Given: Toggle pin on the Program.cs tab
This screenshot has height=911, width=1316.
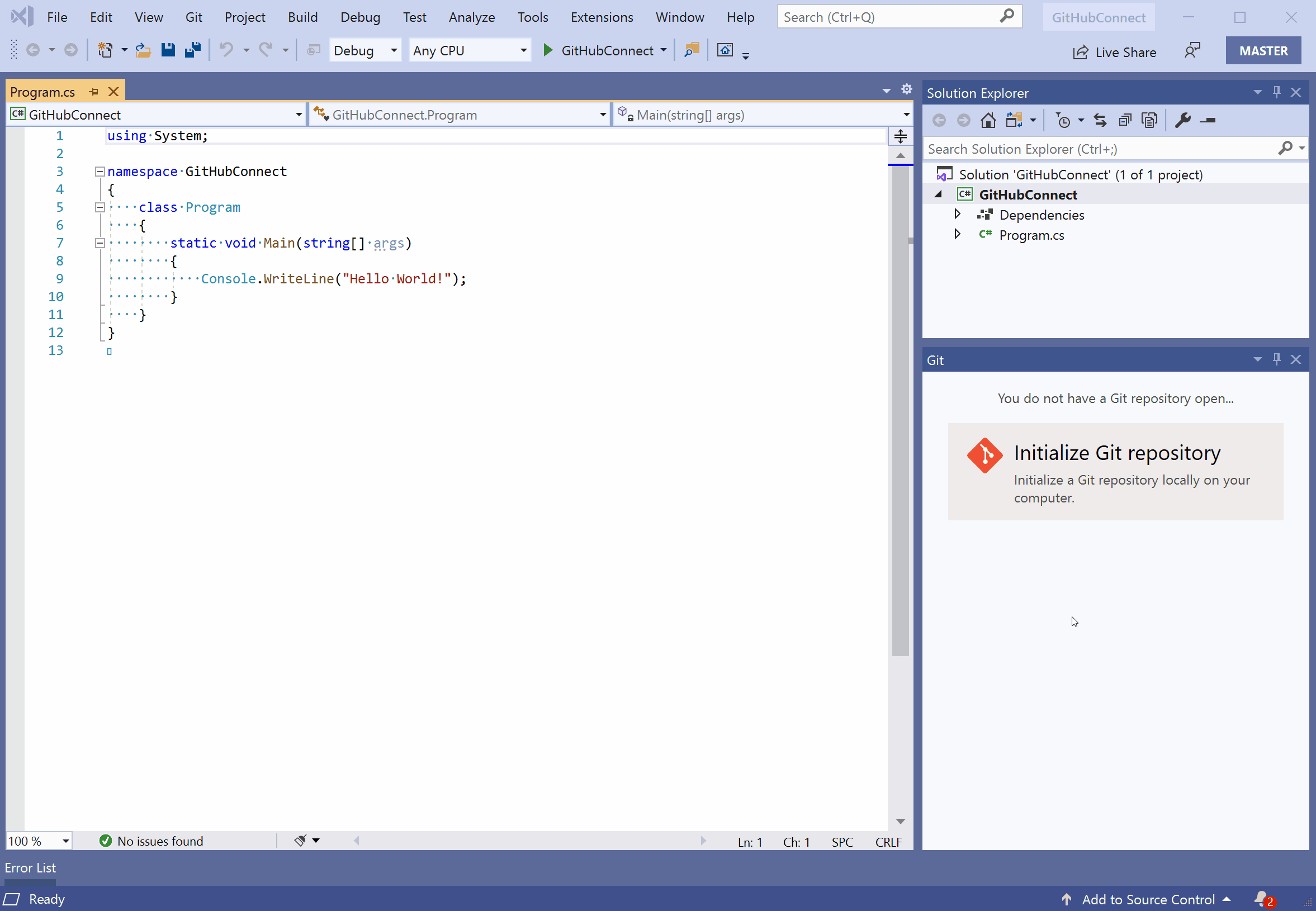Looking at the screenshot, I should (x=93, y=91).
